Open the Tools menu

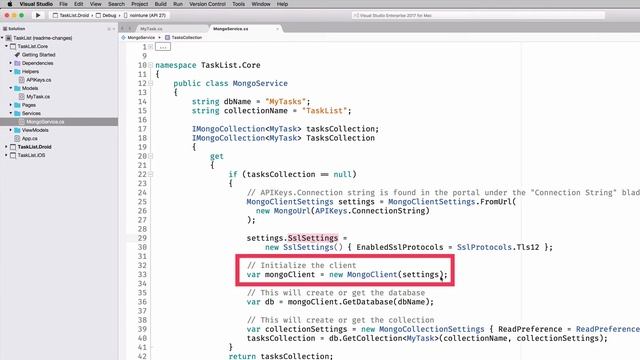238,4
